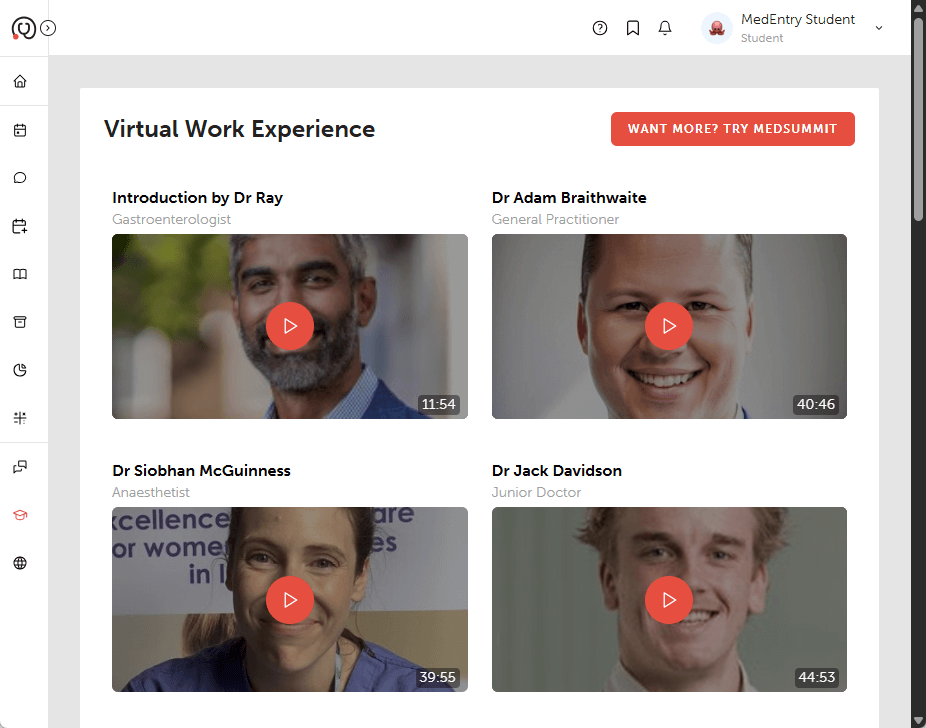Click the Dr Jack Davidson title
Screen dimensions: 926x728
[556, 471]
